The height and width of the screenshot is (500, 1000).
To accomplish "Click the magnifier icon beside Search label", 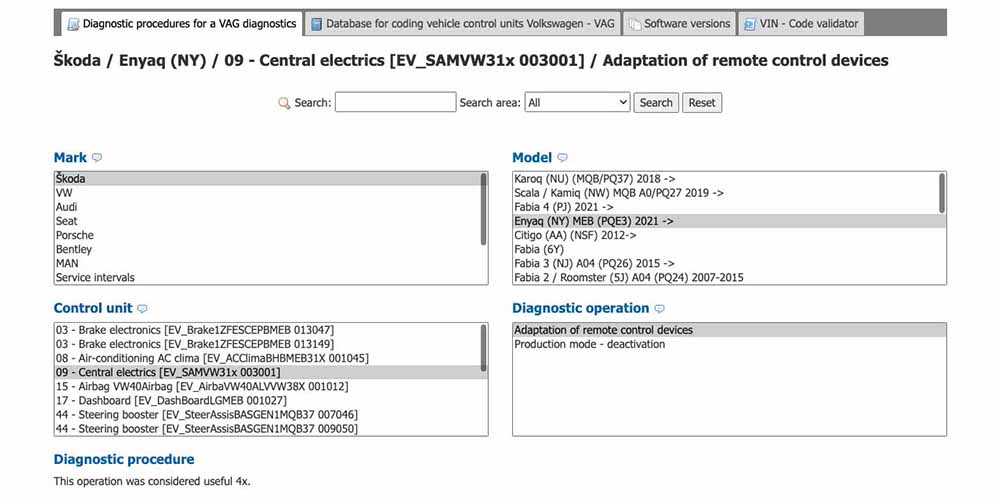I will 284,103.
